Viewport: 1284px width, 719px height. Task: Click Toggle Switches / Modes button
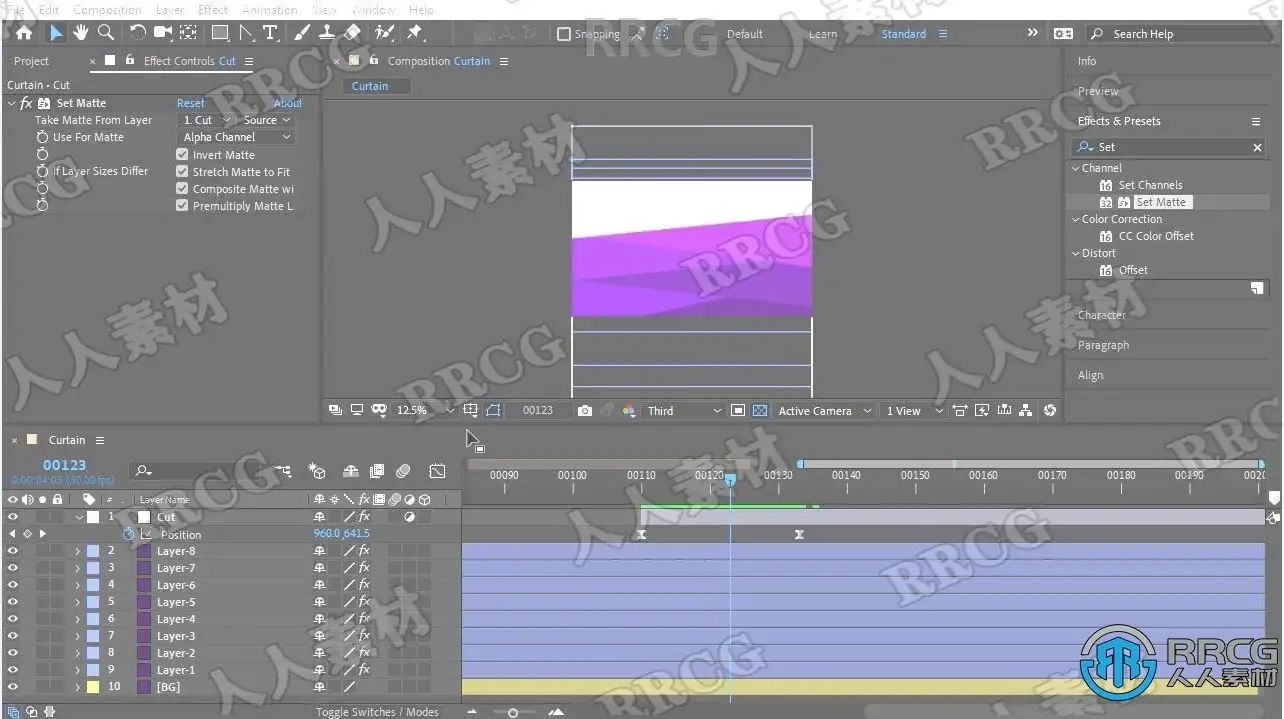[377, 712]
